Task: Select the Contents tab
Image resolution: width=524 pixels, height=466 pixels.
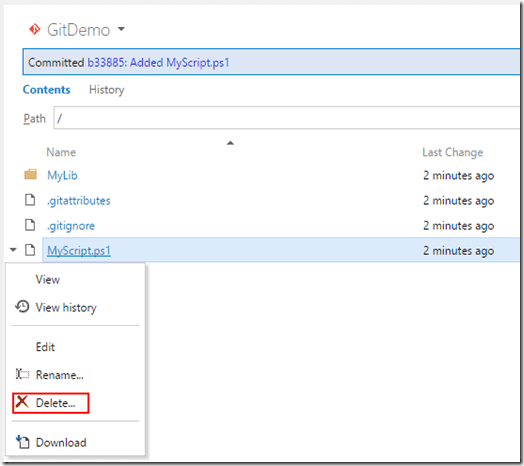Action: (46, 90)
